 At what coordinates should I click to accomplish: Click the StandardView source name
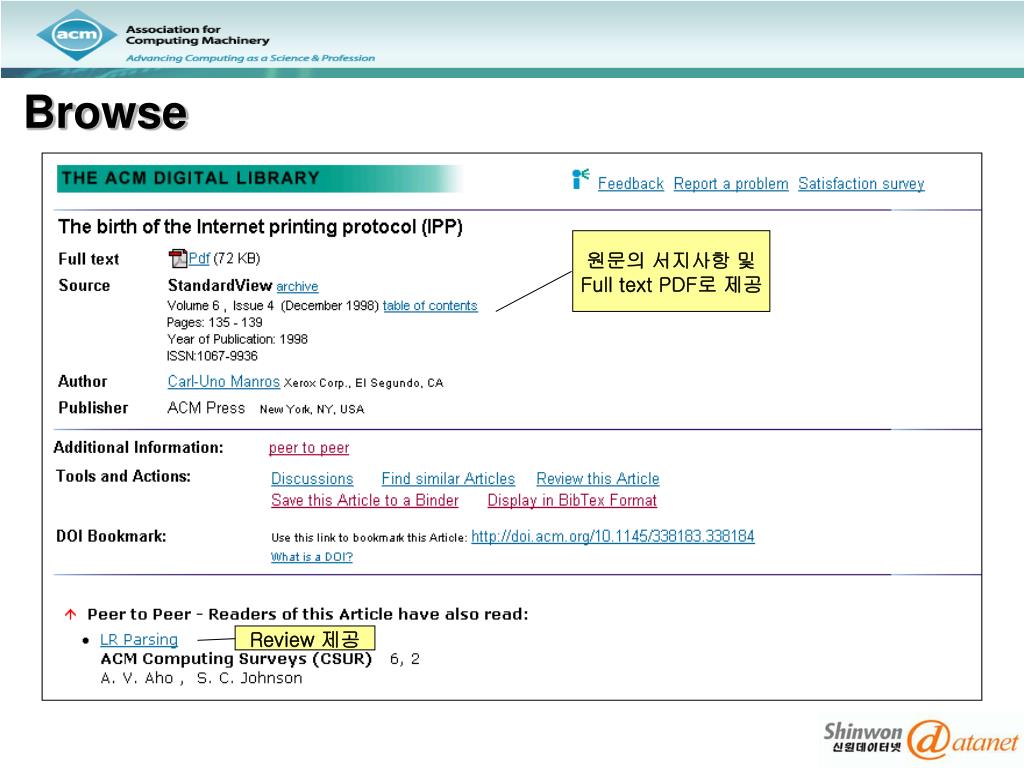point(220,285)
